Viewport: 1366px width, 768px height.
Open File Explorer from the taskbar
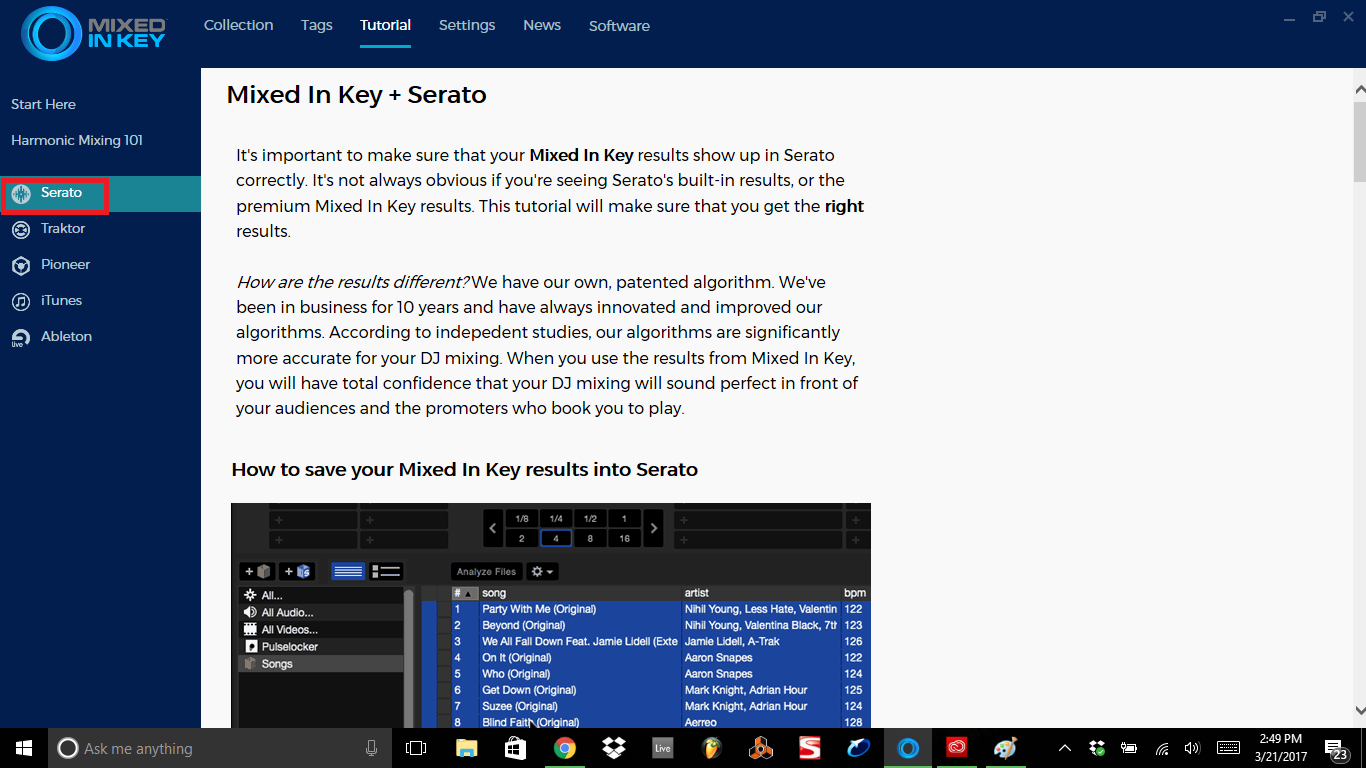click(x=466, y=748)
